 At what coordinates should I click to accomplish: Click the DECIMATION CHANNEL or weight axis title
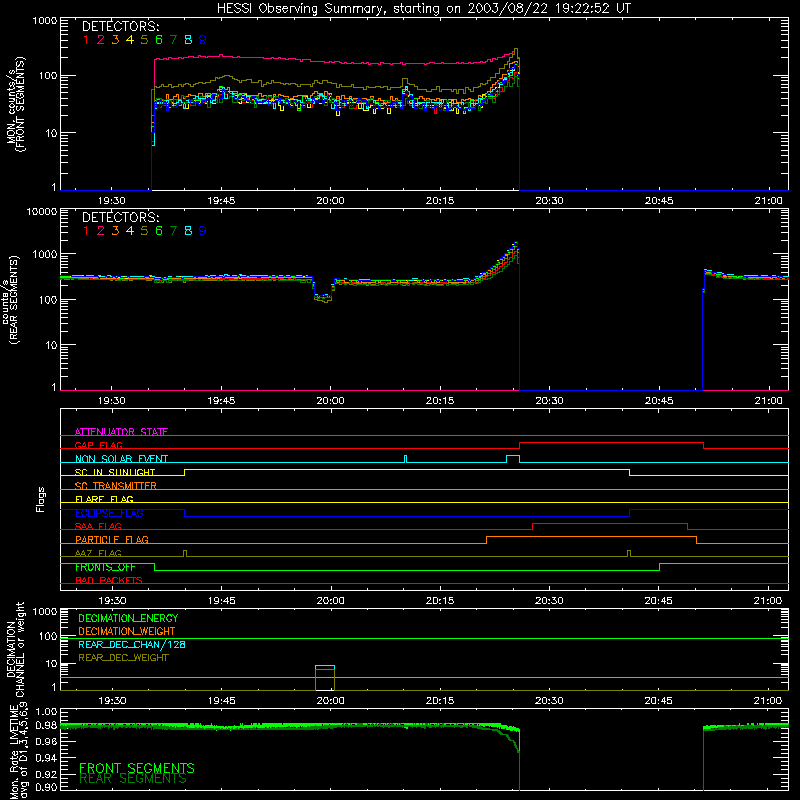coord(15,649)
